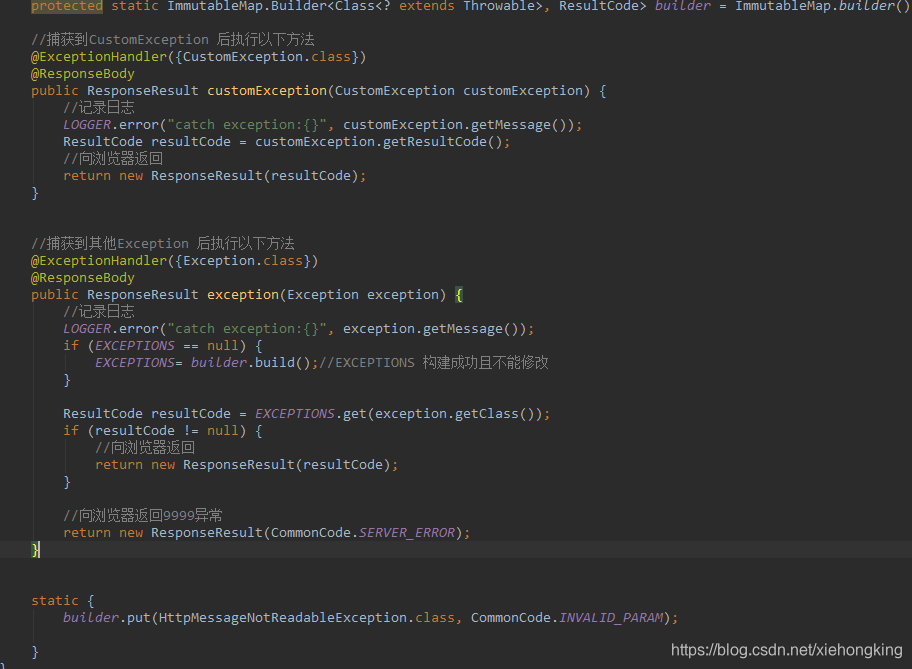Viewport: 912px width, 669px height.
Task: Click the EXCEPTIONS == null condition
Action: coord(165,345)
